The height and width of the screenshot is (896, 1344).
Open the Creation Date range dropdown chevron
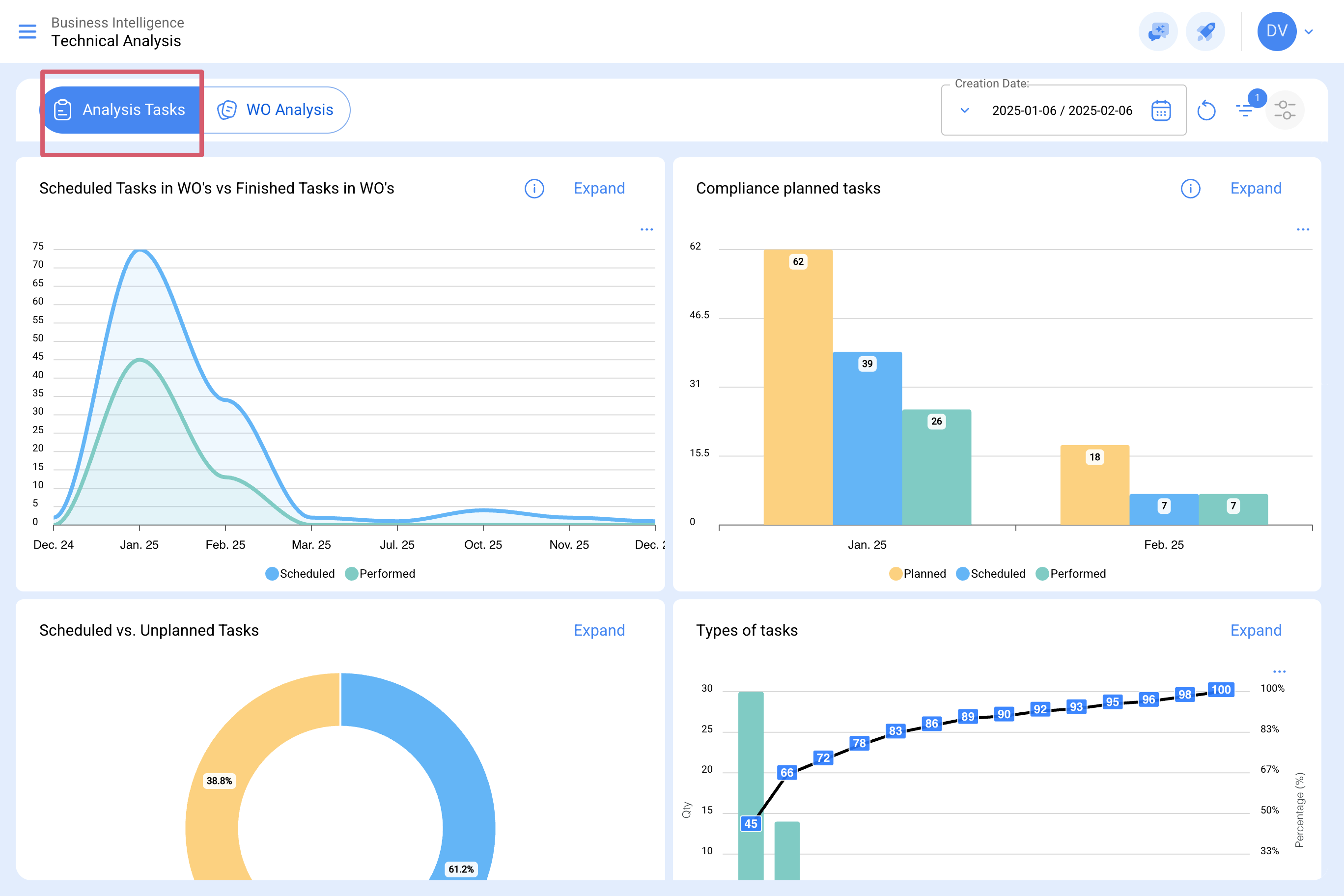click(x=965, y=111)
